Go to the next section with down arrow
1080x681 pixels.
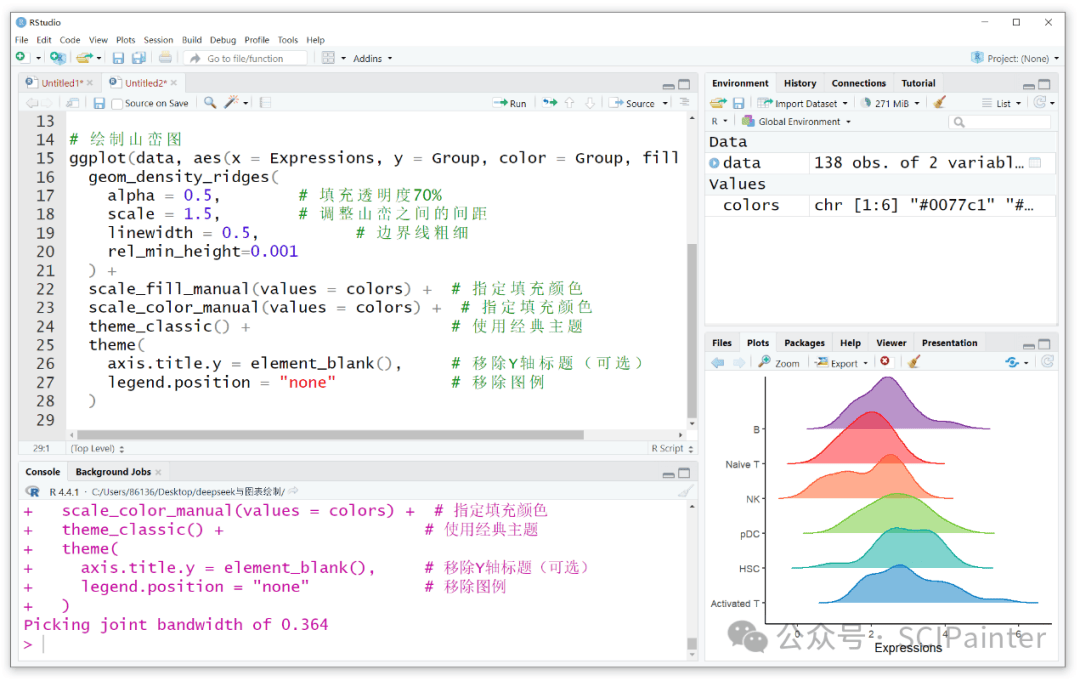point(590,103)
